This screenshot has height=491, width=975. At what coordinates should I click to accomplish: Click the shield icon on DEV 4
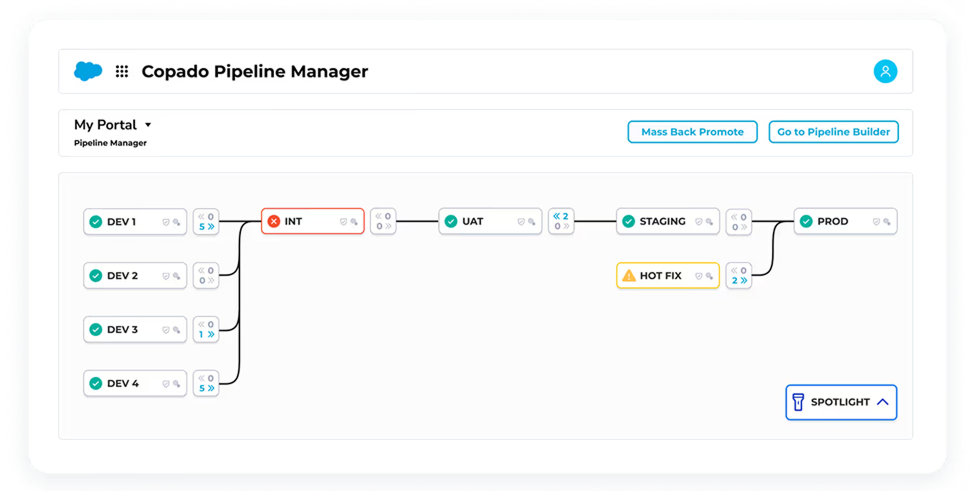165,384
